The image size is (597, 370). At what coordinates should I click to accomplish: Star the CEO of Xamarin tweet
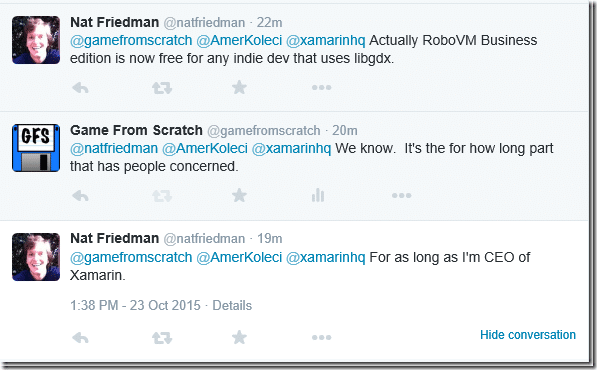[x=239, y=337]
